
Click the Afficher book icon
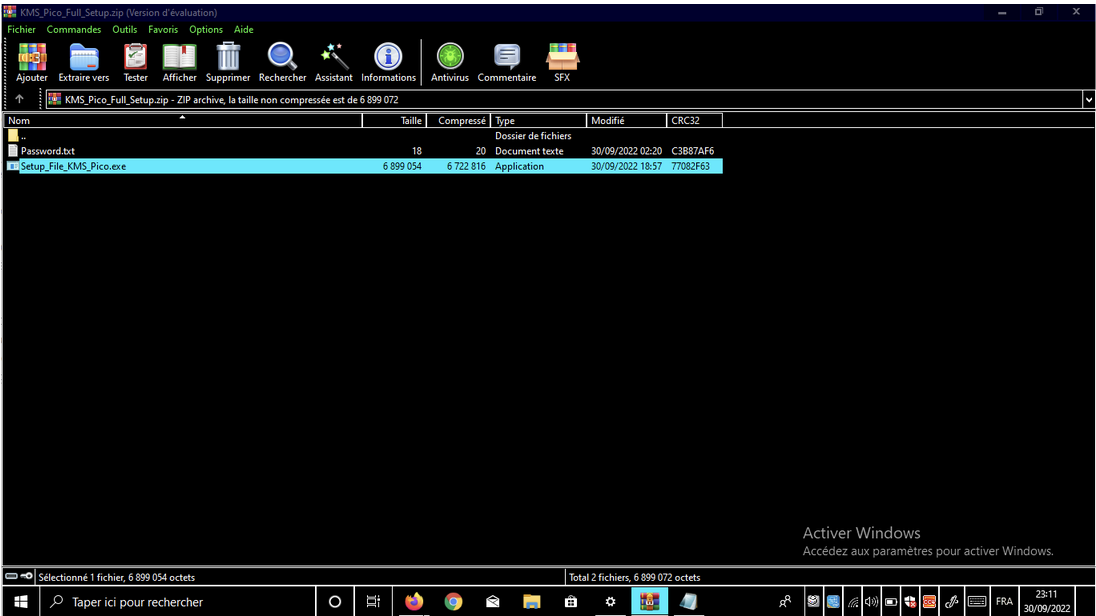tap(180, 62)
